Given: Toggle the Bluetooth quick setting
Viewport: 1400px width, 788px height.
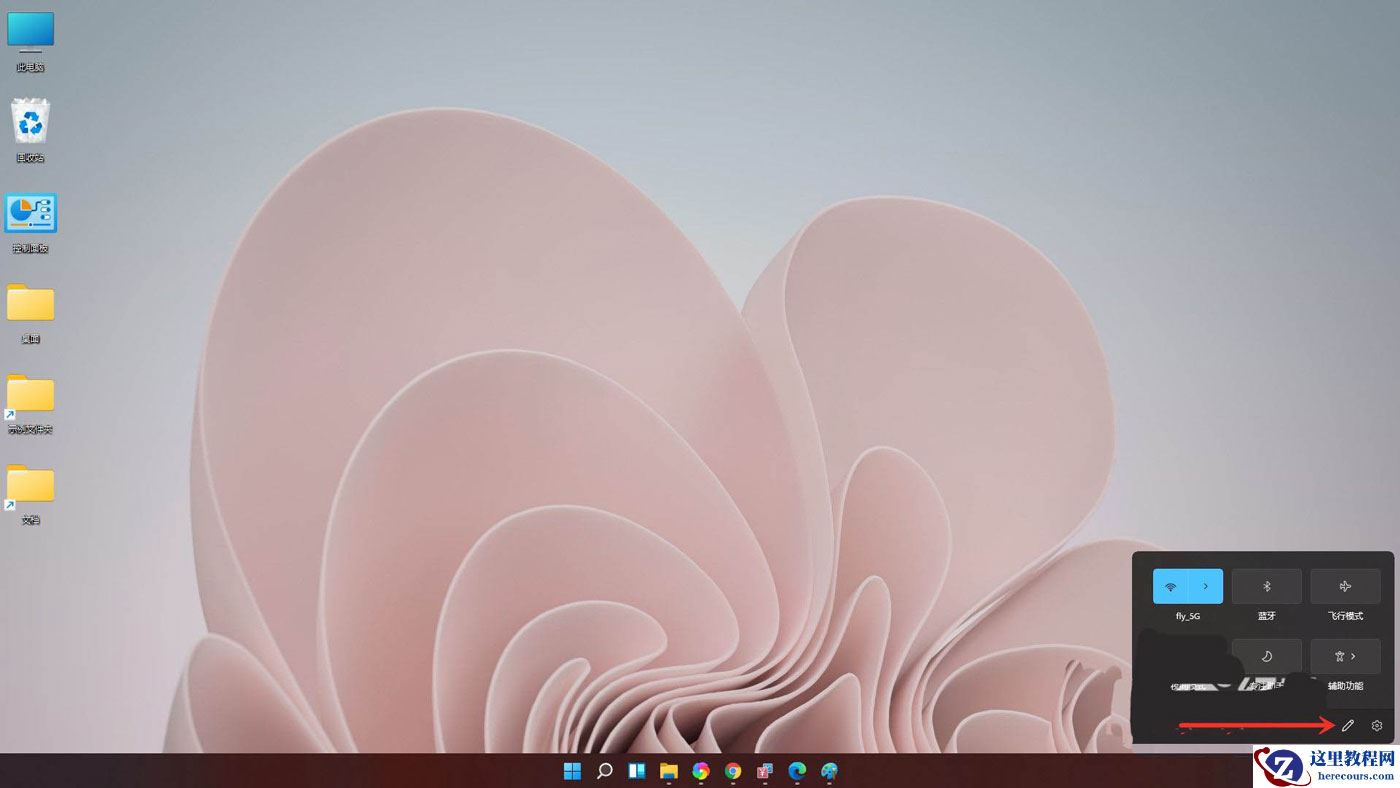Looking at the screenshot, I should coord(1266,586).
